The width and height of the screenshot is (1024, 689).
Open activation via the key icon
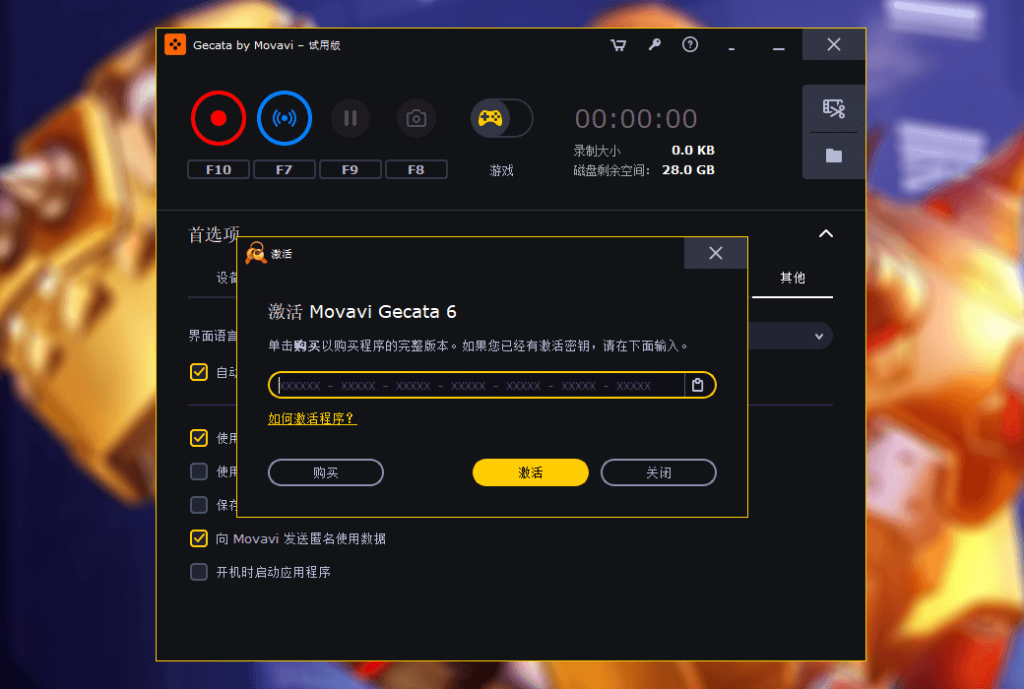pyautogui.click(x=654, y=44)
